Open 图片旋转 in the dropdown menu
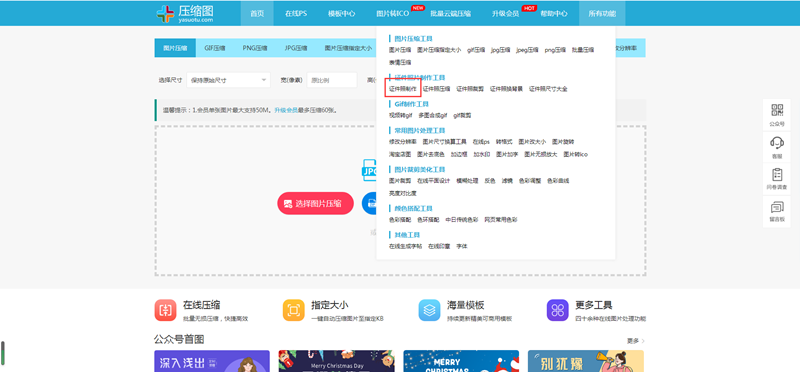This screenshot has width=800, height=372. (563, 142)
